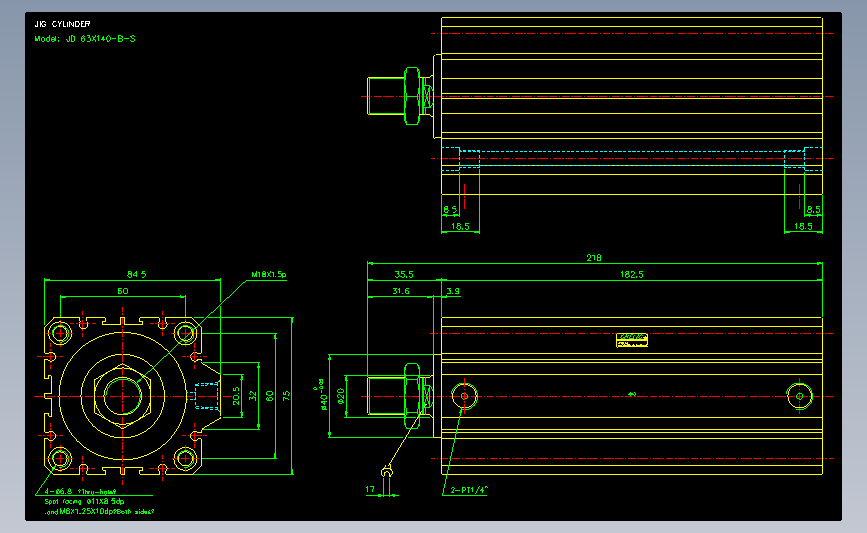Click the "20.5" vertical dimension
867x533 pixels.
[236, 396]
